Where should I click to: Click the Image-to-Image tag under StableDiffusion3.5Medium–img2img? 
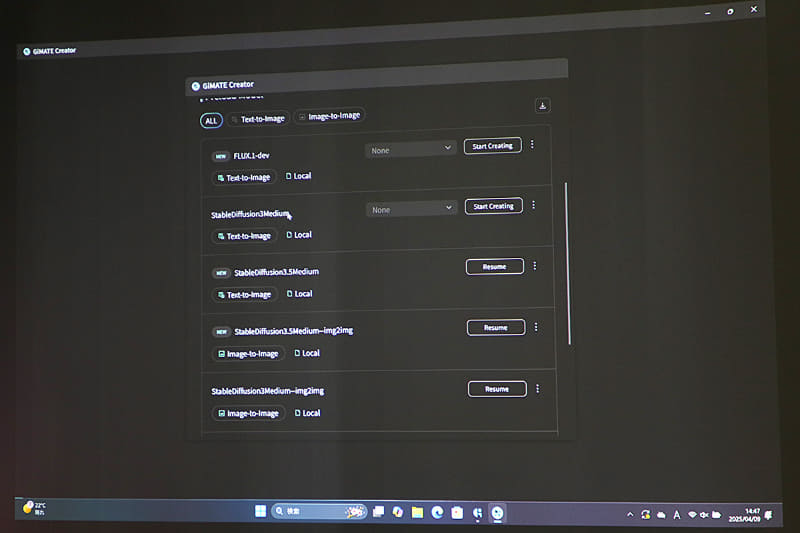248,353
